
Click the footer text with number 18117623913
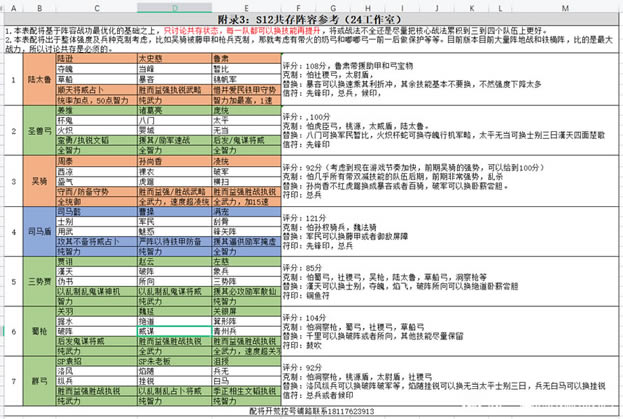308,410
